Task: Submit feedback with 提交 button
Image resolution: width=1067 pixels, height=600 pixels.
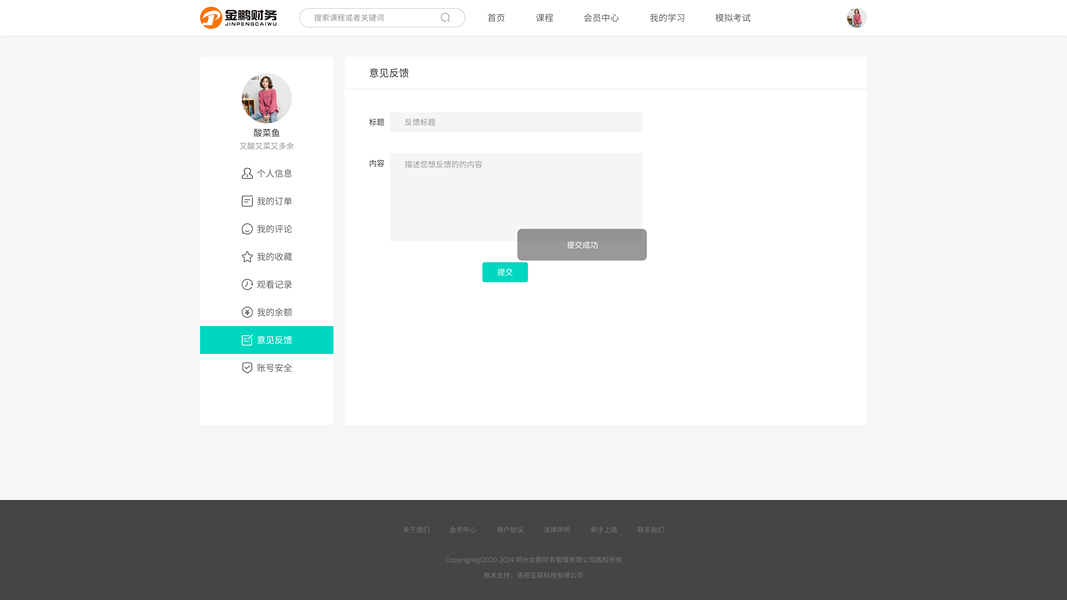Action: (x=505, y=272)
